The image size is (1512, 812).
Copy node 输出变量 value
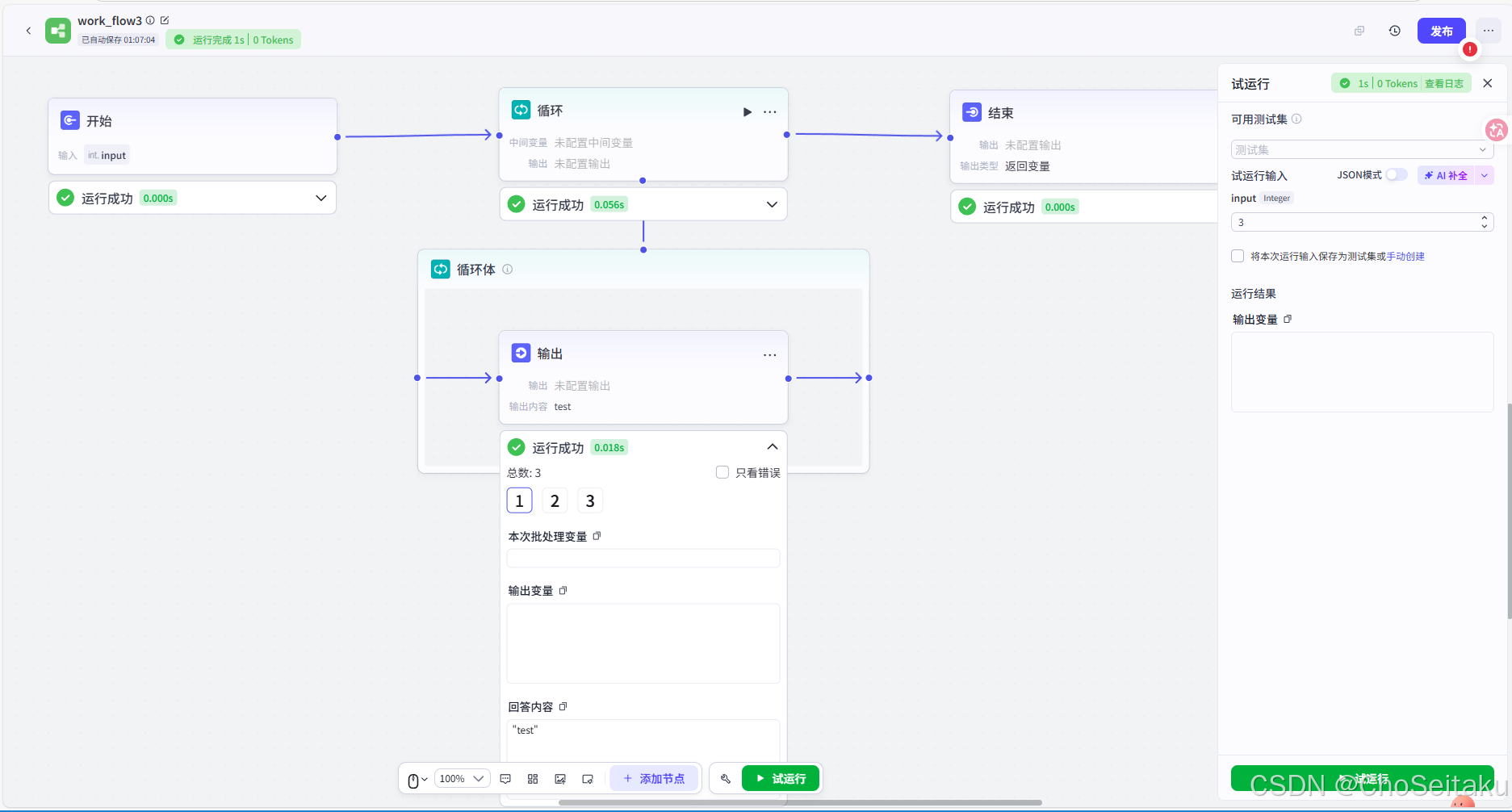pos(563,590)
